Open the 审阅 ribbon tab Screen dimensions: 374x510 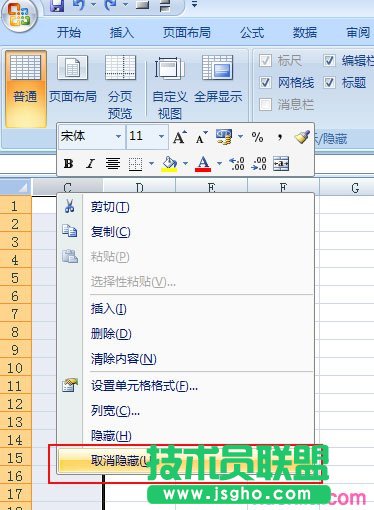(358, 32)
